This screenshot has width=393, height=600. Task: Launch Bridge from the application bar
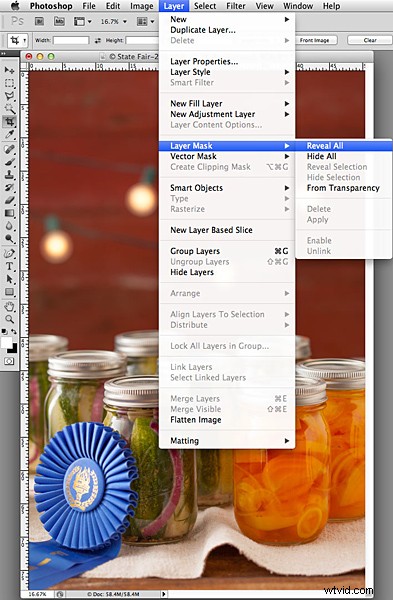click(39, 21)
